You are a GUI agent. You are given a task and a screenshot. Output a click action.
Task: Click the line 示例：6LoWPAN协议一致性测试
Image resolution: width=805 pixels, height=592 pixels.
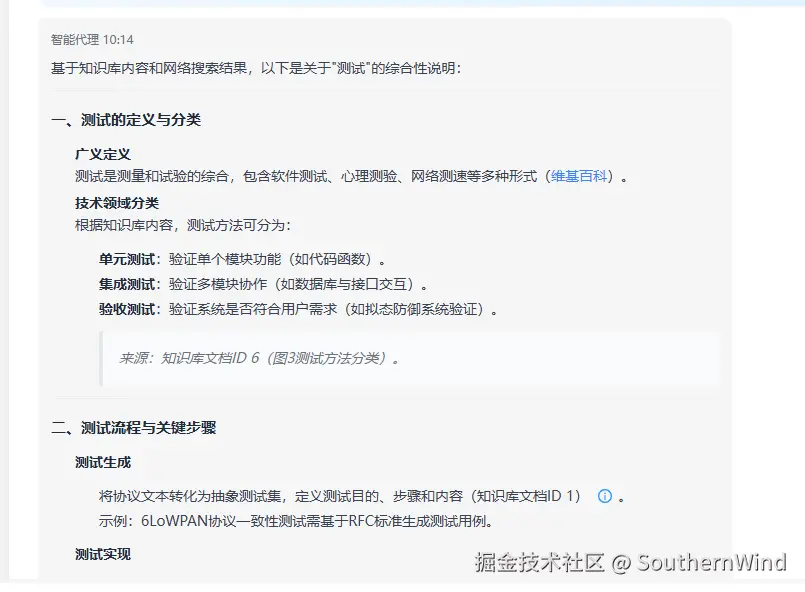point(296,521)
